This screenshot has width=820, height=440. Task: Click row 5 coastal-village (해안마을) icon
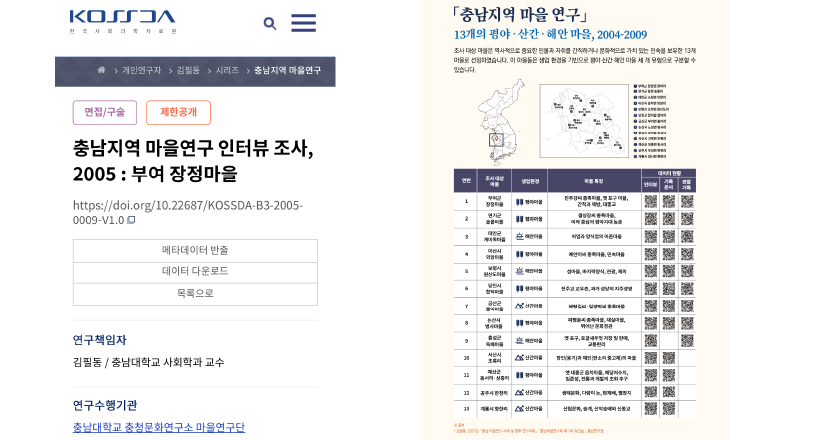(519, 271)
